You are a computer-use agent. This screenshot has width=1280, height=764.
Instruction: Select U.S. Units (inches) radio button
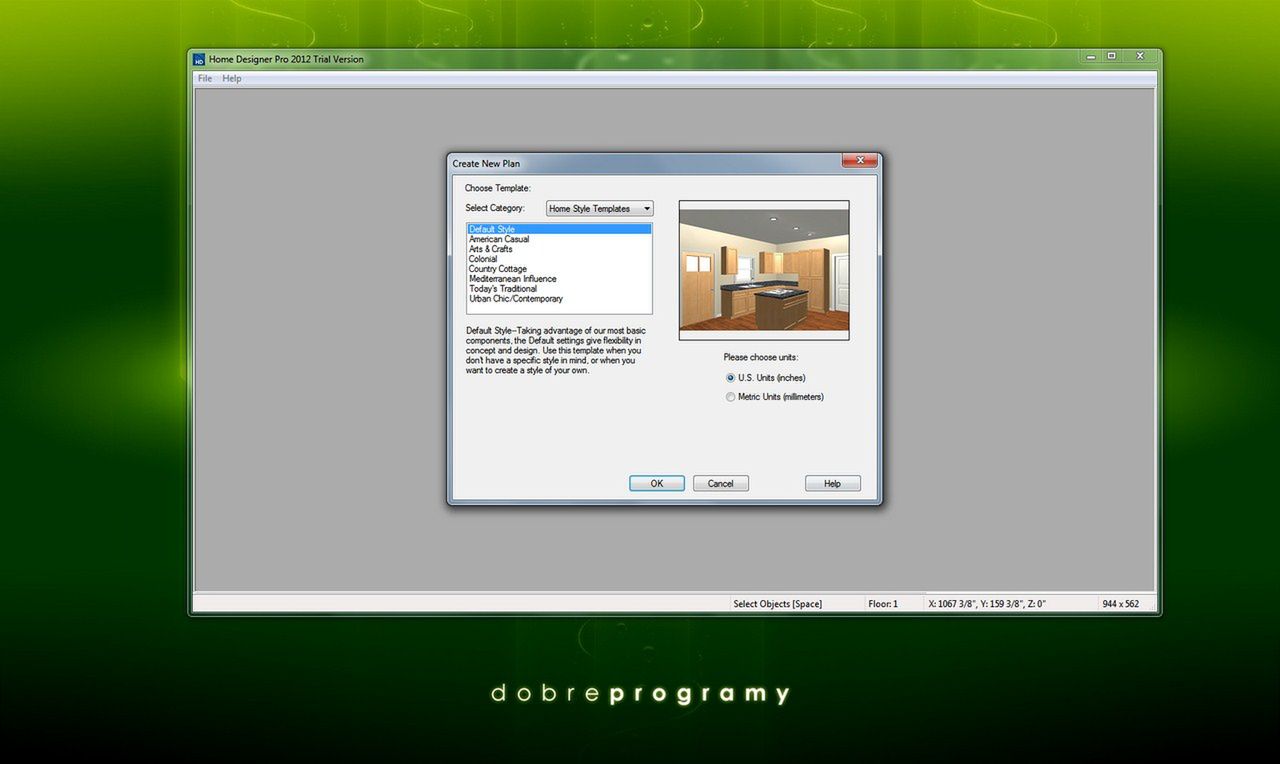(x=731, y=378)
